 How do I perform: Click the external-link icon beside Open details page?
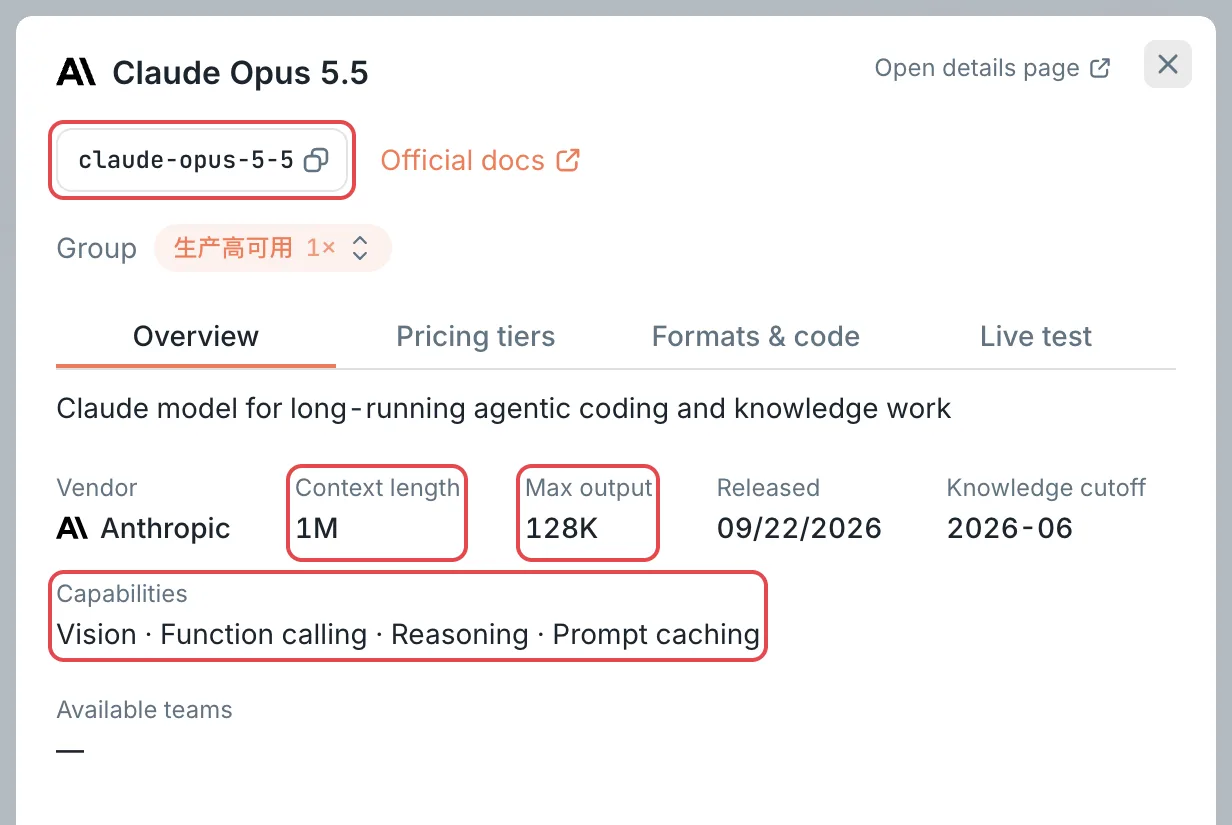[1100, 68]
